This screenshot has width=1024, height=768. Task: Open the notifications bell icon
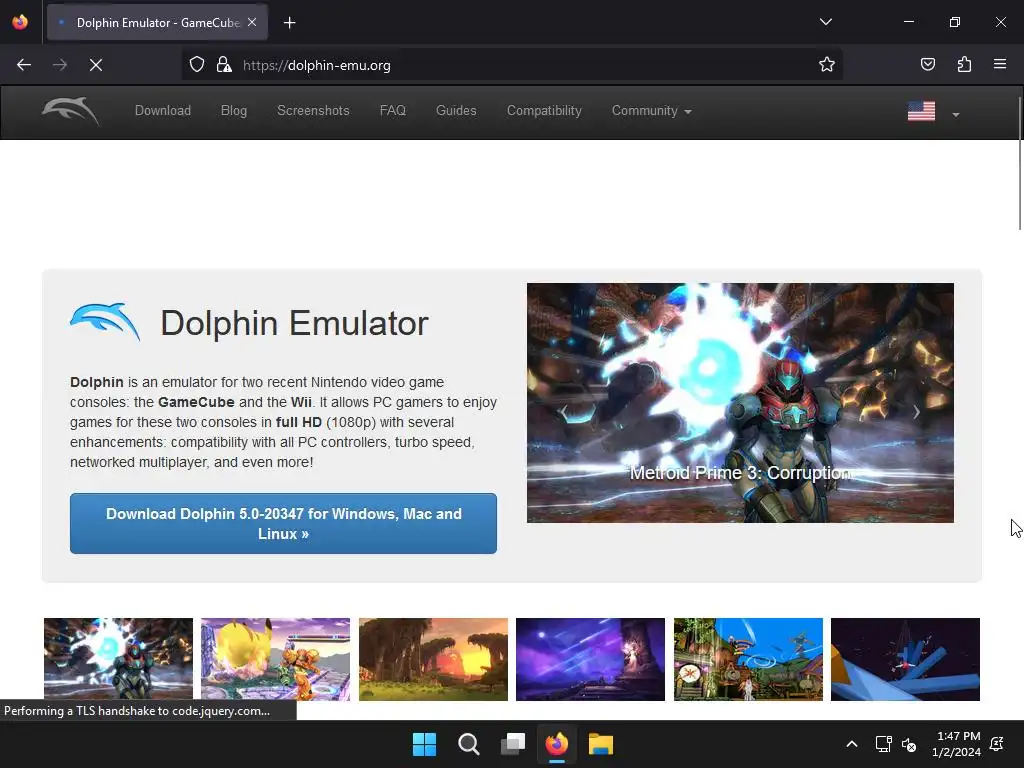(997, 744)
